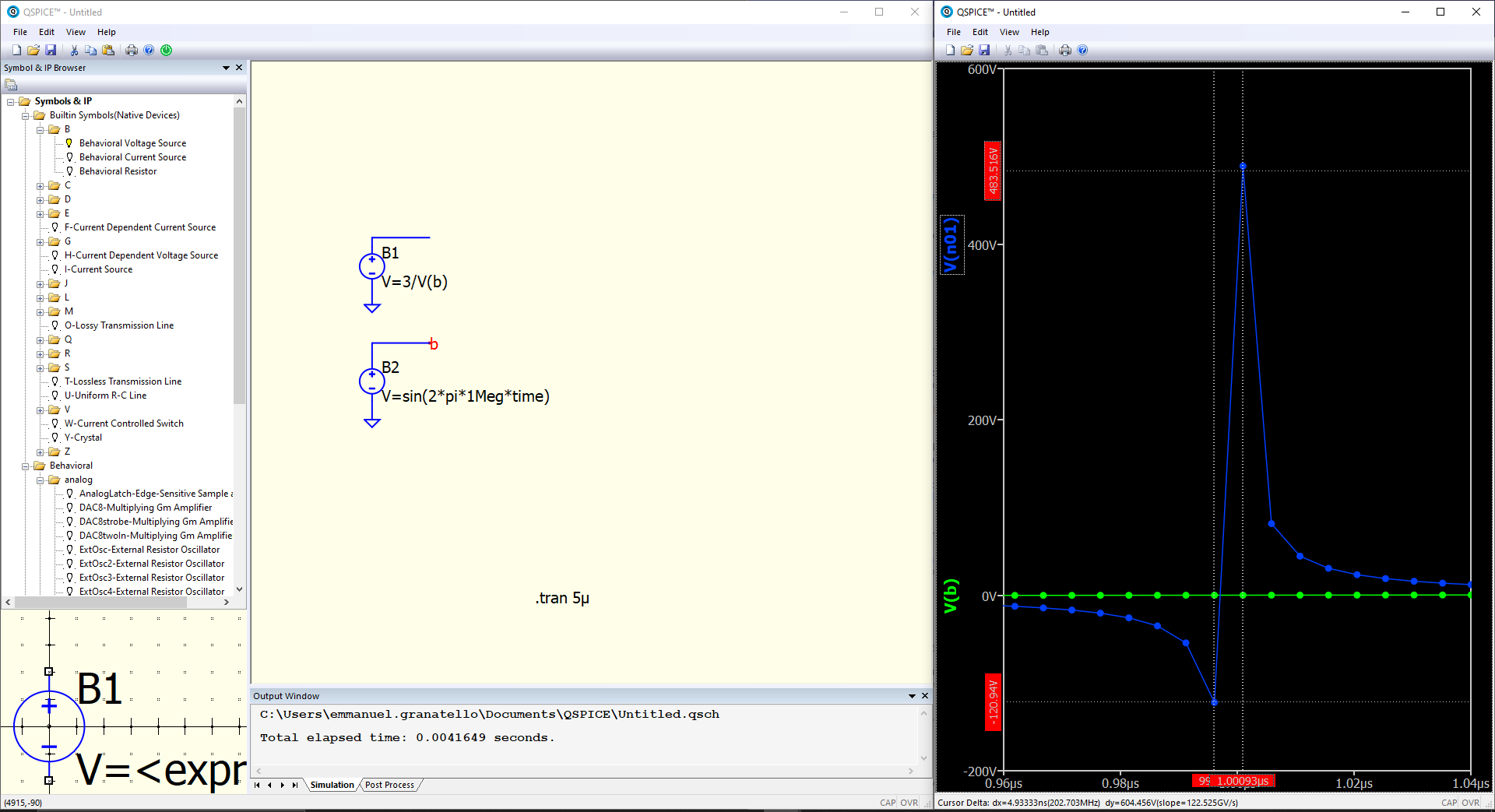
Task: Close the Output Window panel
Action: [925, 696]
